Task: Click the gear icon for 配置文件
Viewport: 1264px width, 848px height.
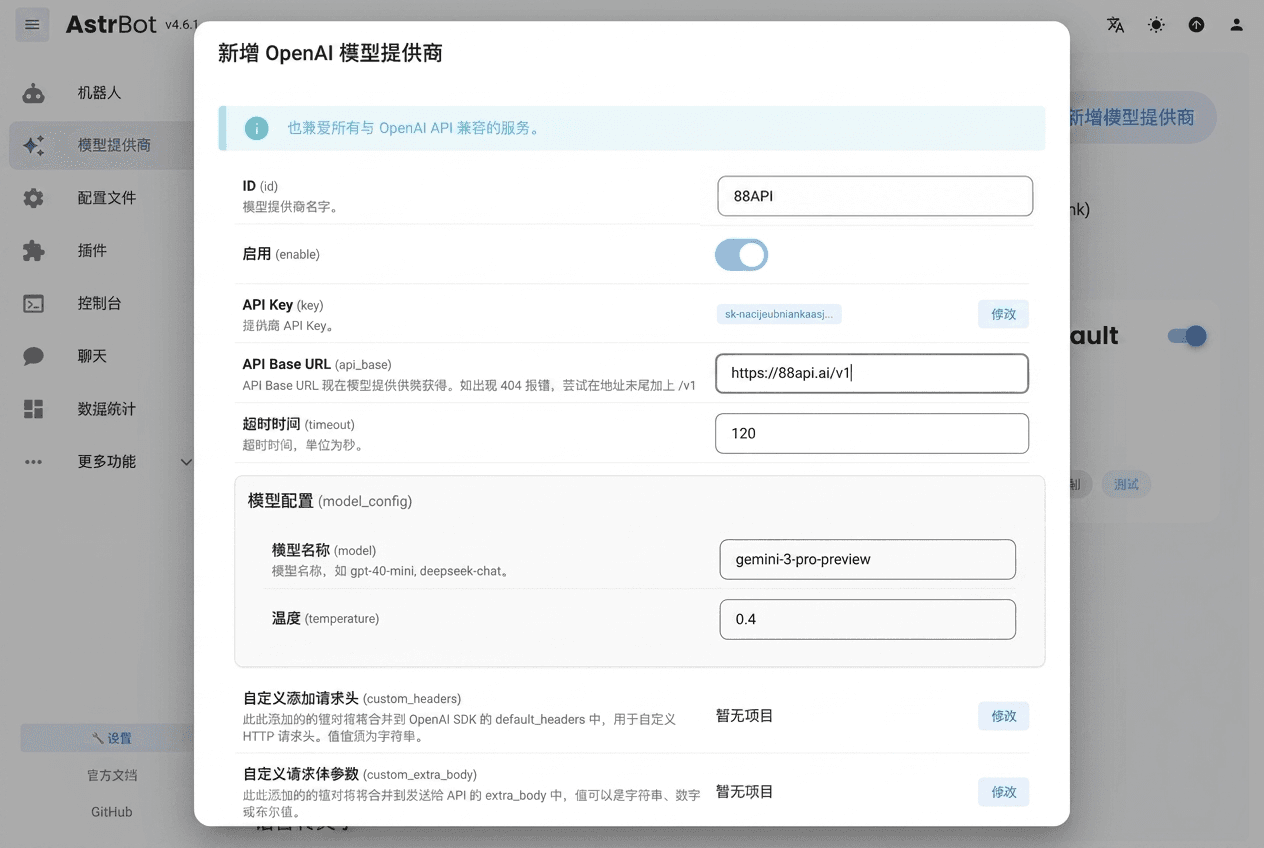Action: tap(34, 198)
